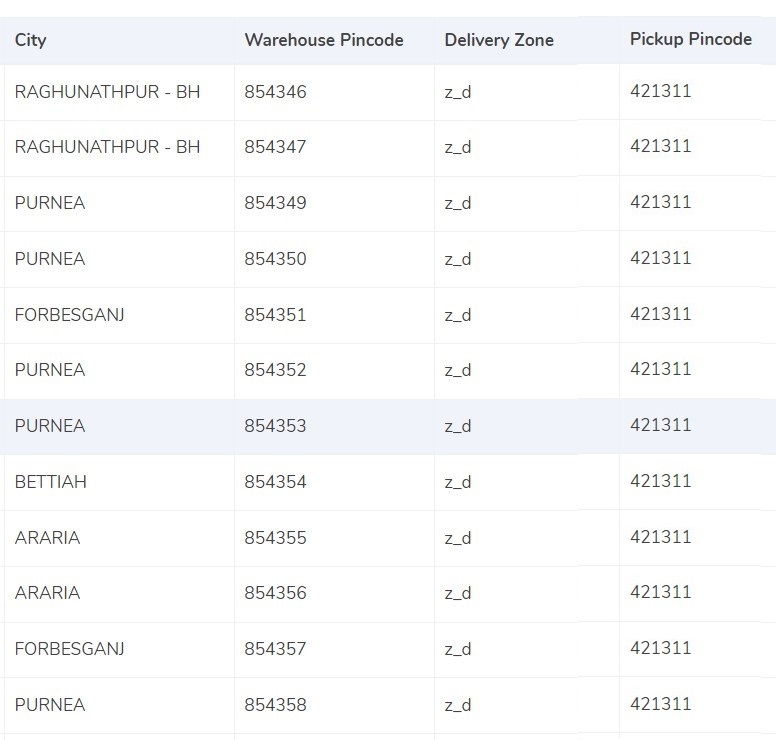
Task: Click z_d delivery zone in row 854358
Action: 458,705
